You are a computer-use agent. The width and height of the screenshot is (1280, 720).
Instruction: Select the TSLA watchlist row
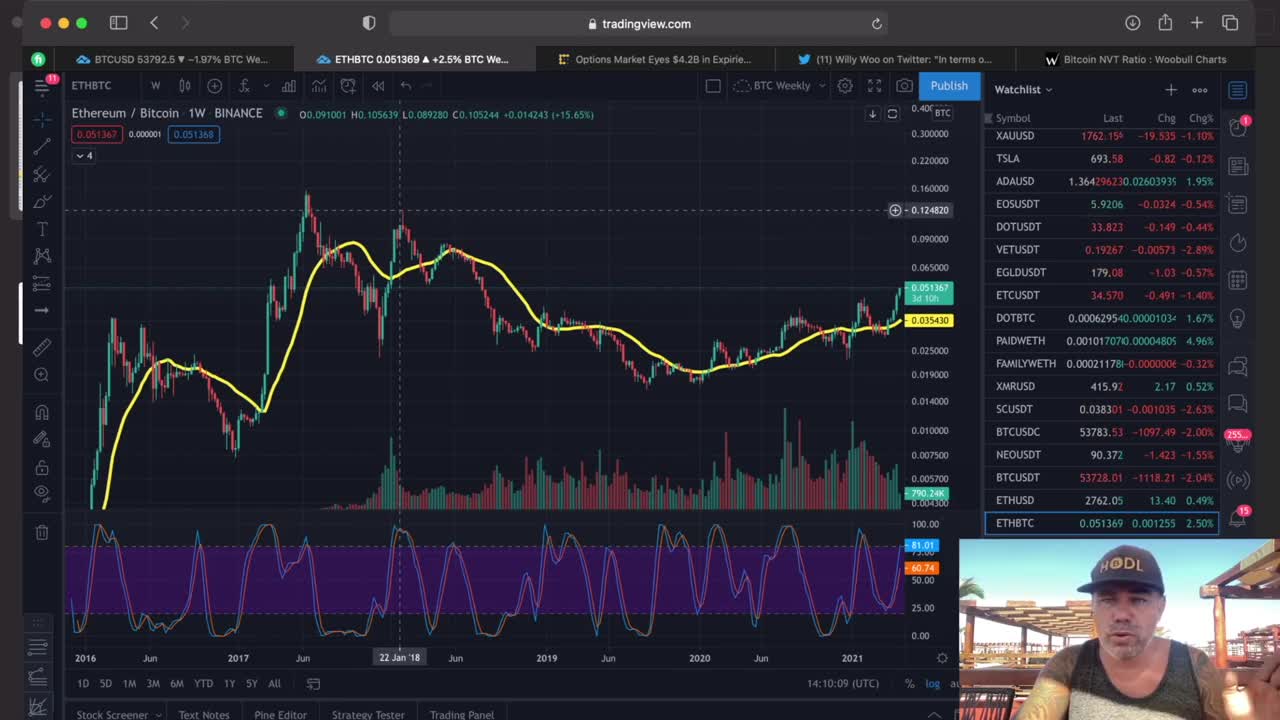pyautogui.click(x=1101, y=159)
